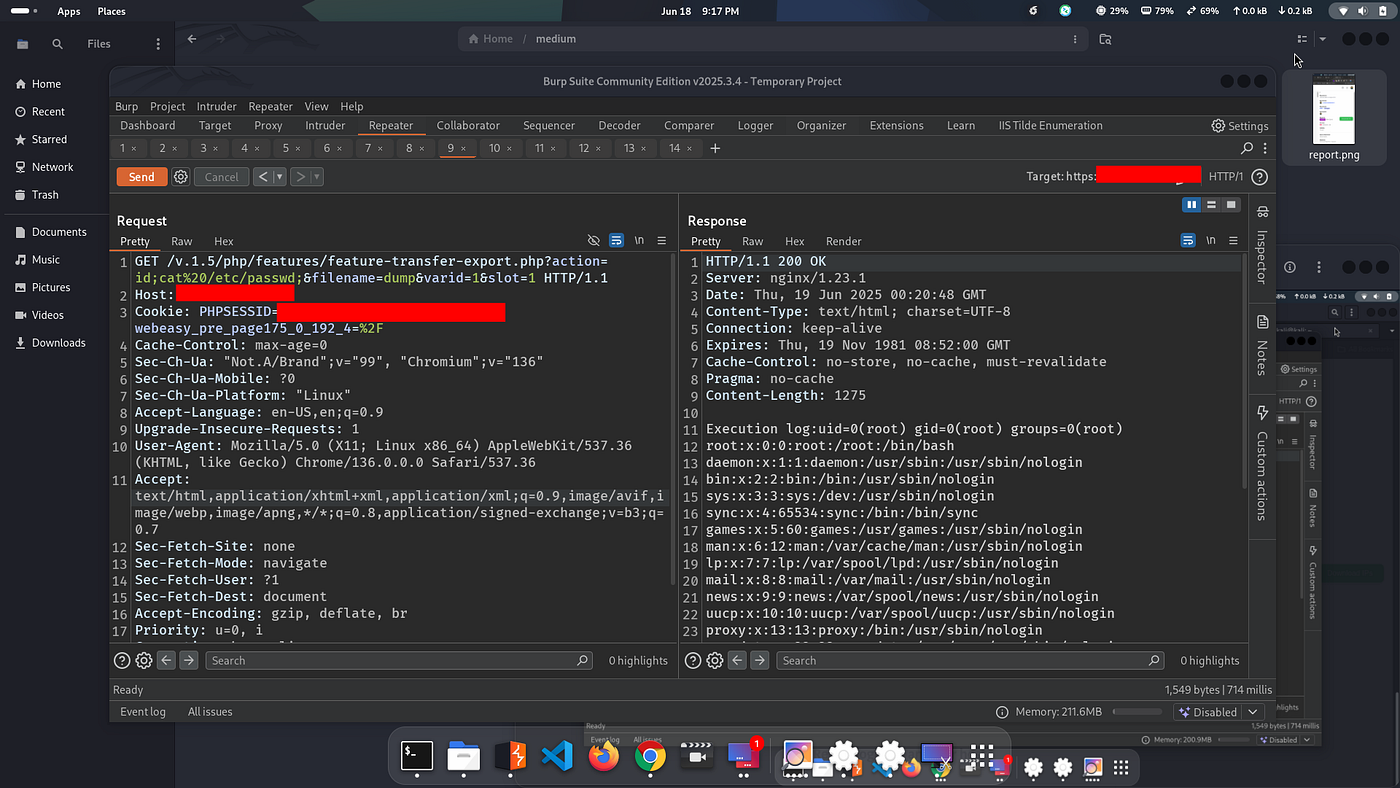Open the Intruder menu in menu bar

pyautogui.click(x=216, y=107)
